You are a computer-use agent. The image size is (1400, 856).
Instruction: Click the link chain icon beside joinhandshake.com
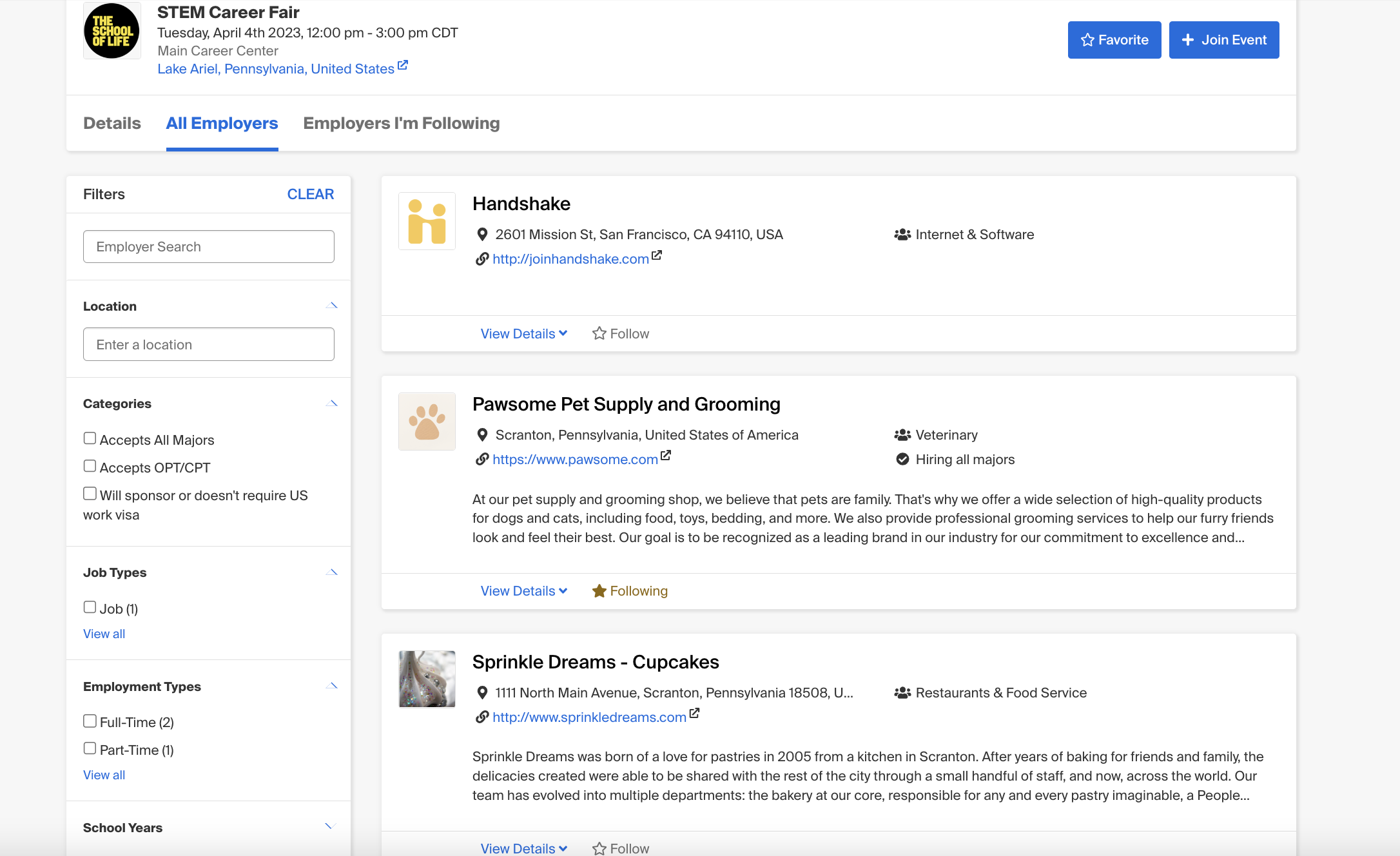click(x=482, y=259)
